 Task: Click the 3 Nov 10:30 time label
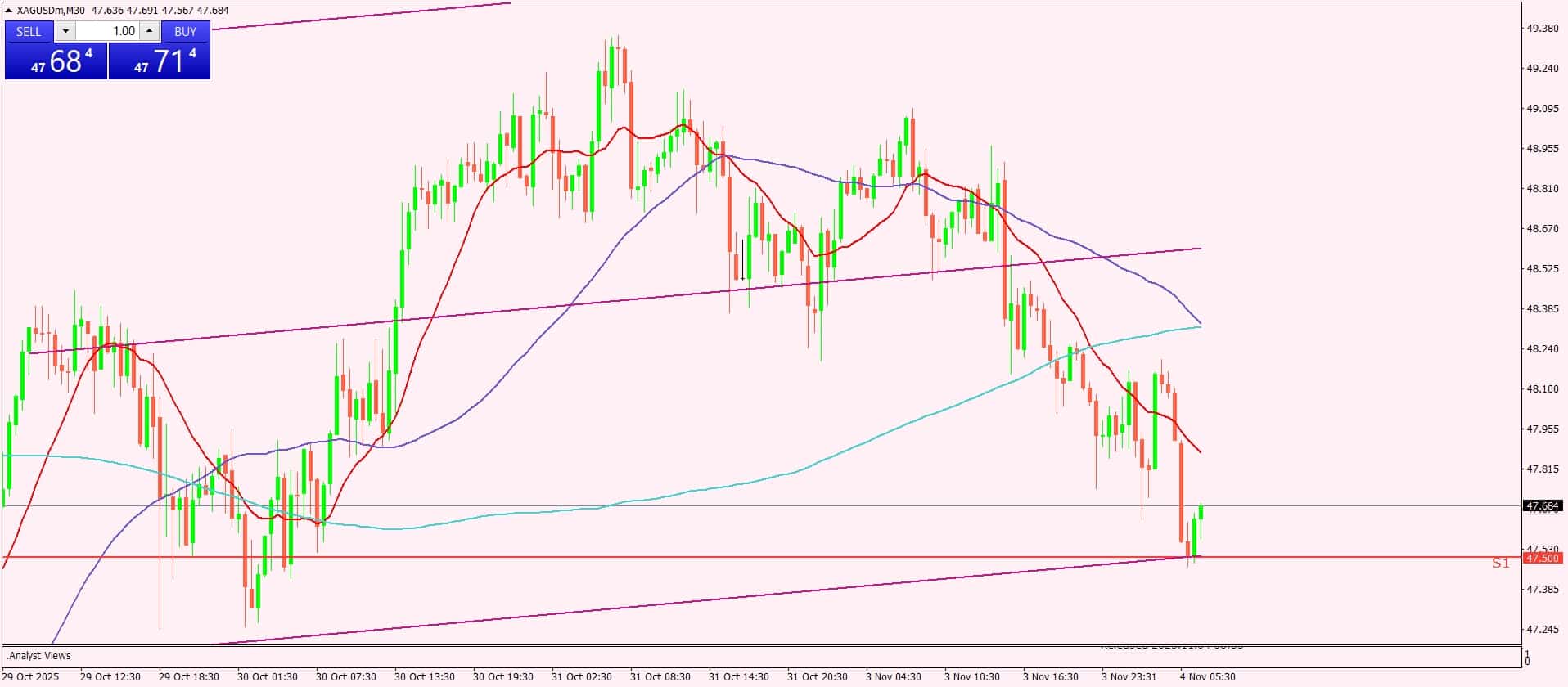click(971, 676)
